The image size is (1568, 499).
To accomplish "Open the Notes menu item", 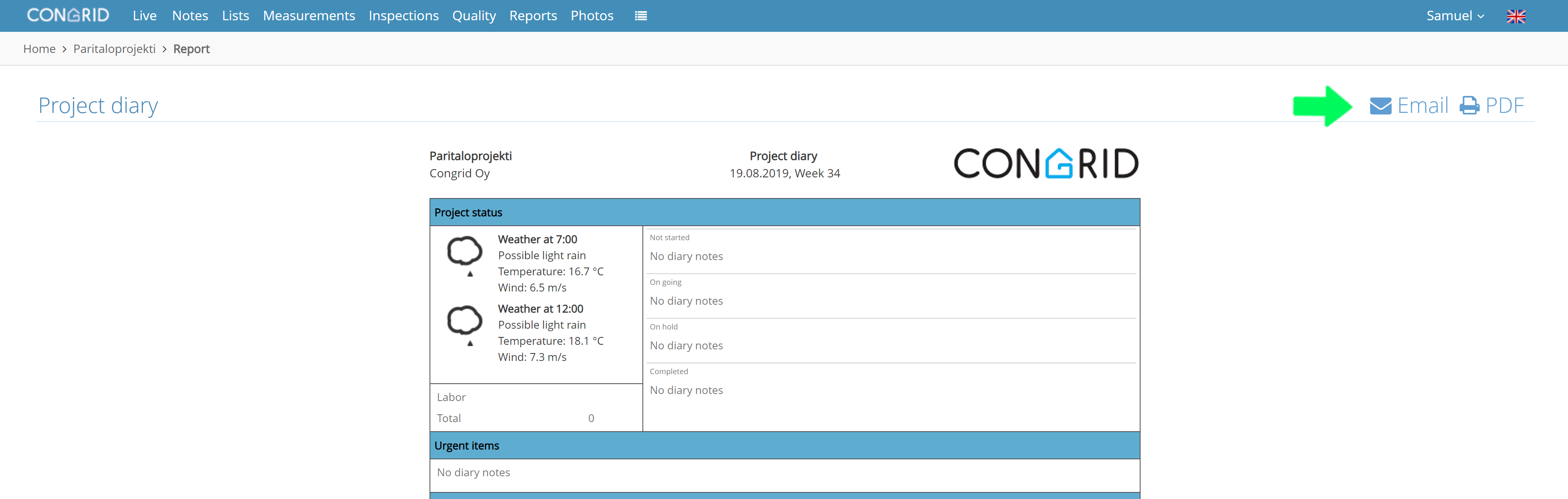I will coord(190,16).
